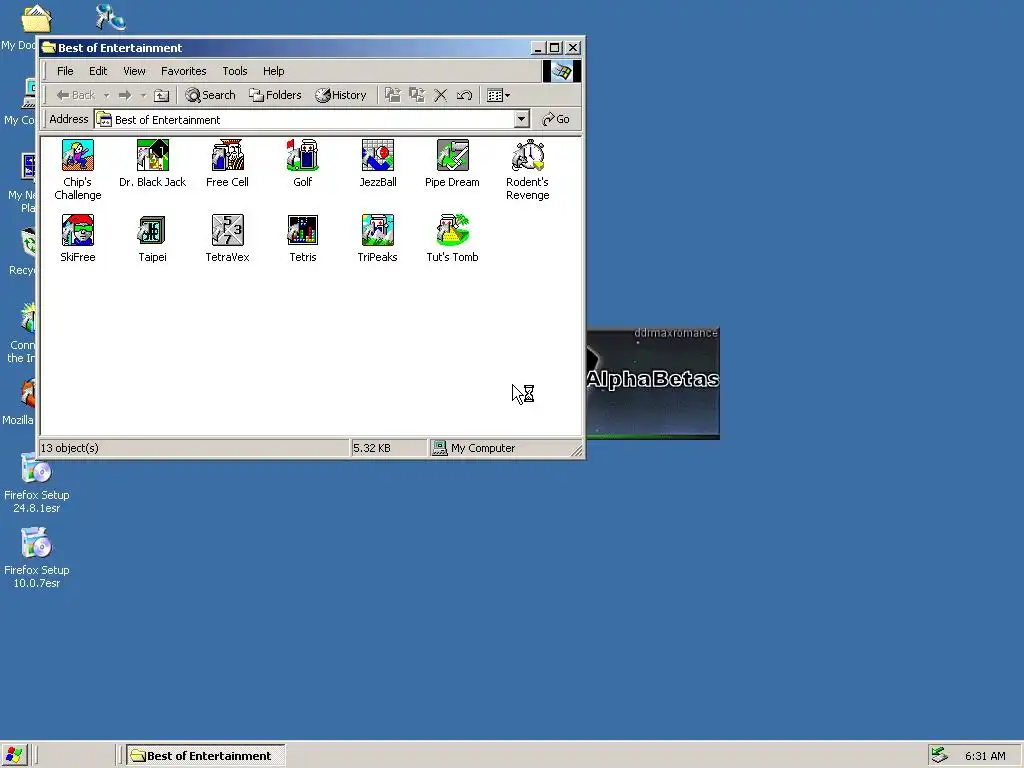Click the Windows logo throbber icon
Image resolution: width=1024 pixels, height=768 pixels.
coord(562,71)
